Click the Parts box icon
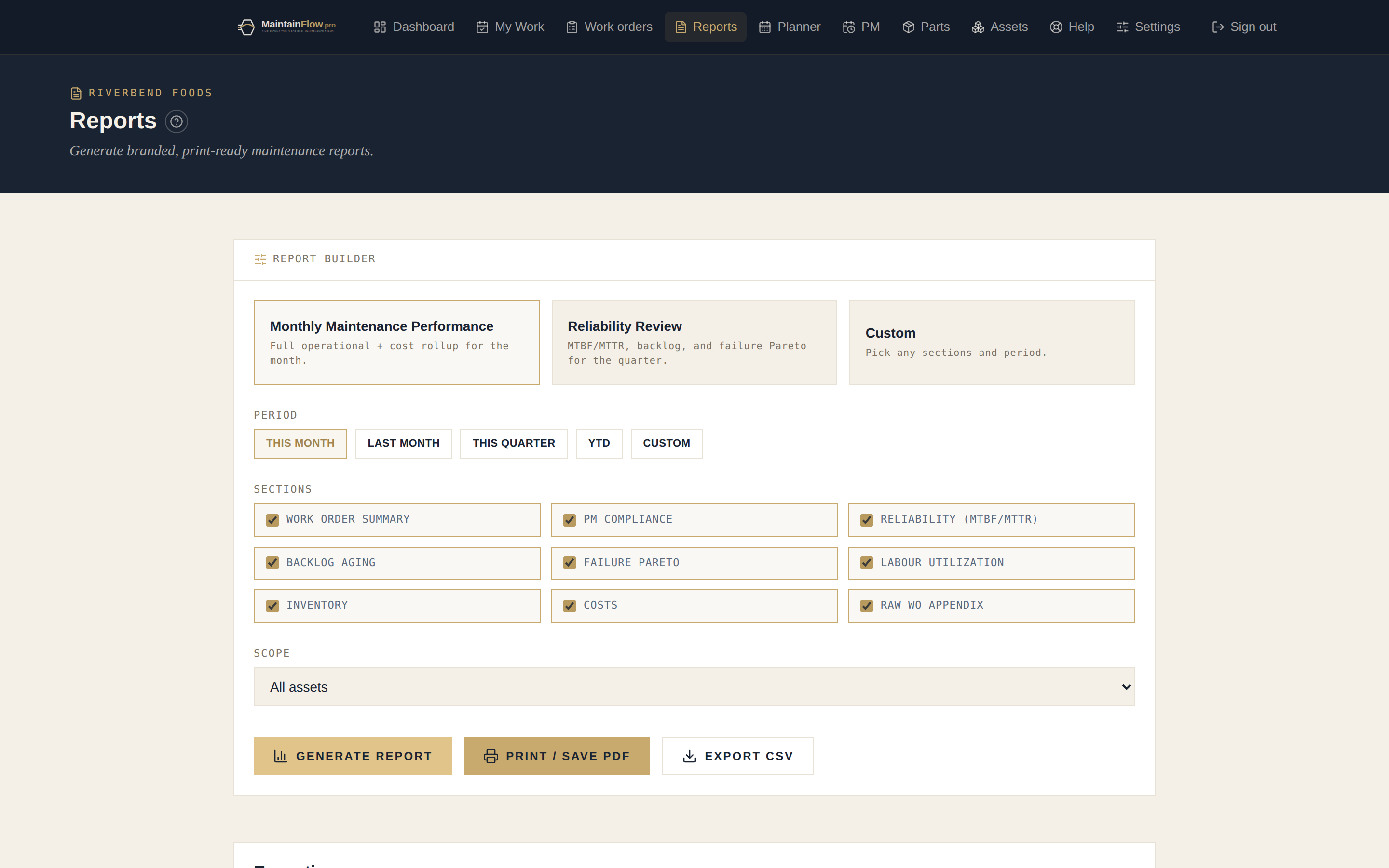Screen dimensions: 1389x868 pos(908,27)
